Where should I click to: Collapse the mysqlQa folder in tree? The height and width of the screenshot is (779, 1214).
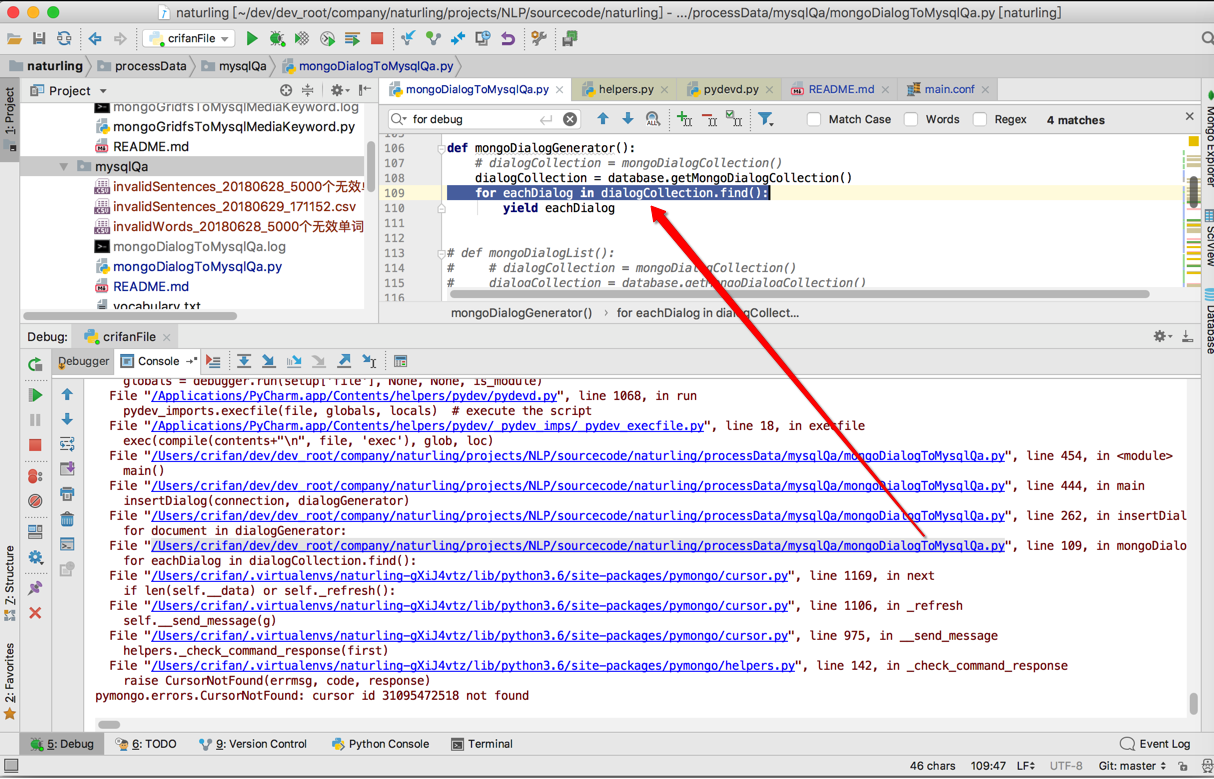[64, 167]
